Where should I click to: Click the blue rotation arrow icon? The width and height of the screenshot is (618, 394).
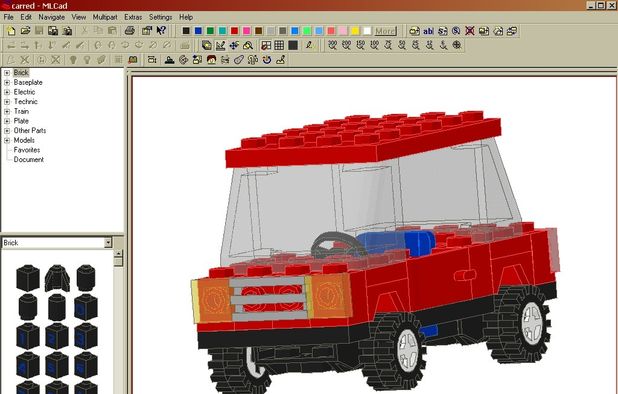[267, 60]
